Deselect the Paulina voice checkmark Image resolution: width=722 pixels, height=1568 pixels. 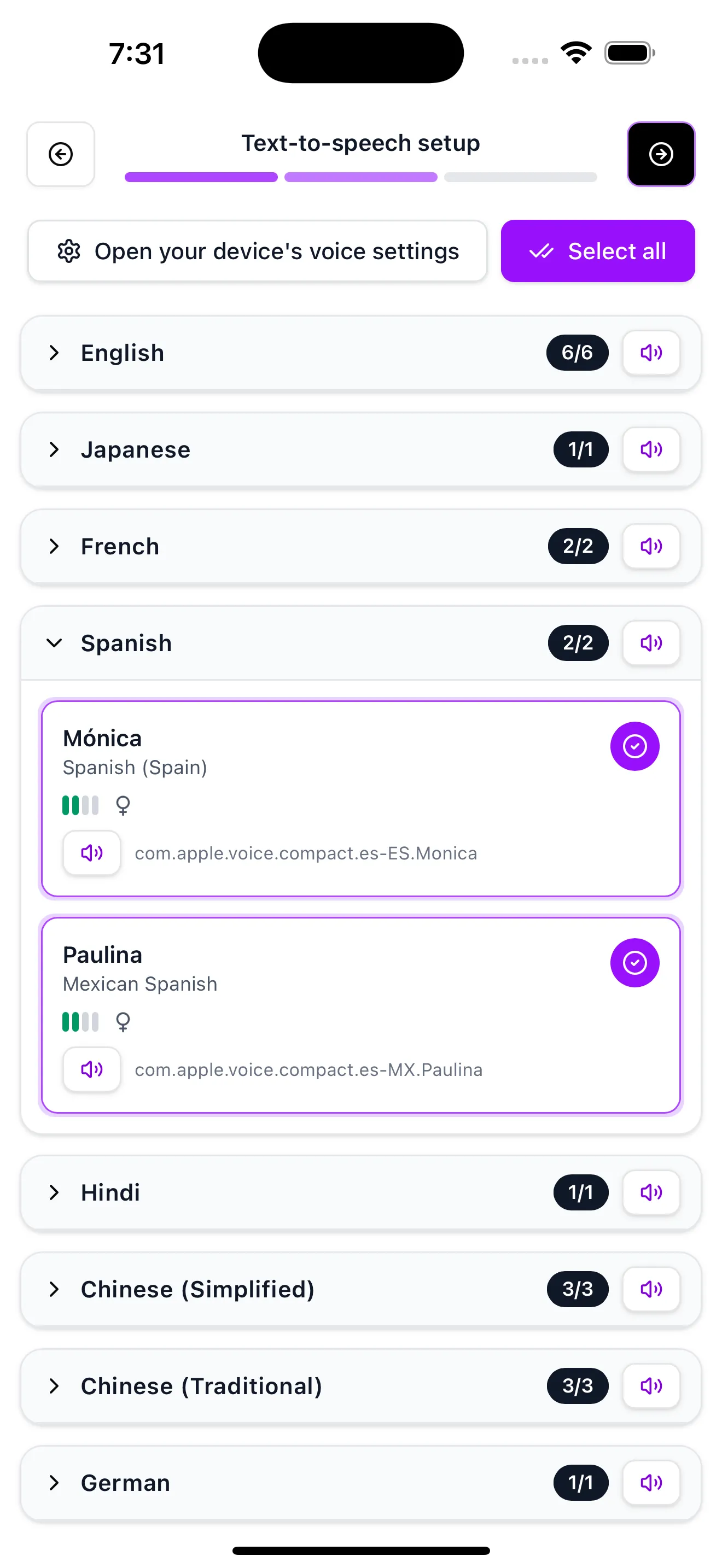pyautogui.click(x=635, y=962)
